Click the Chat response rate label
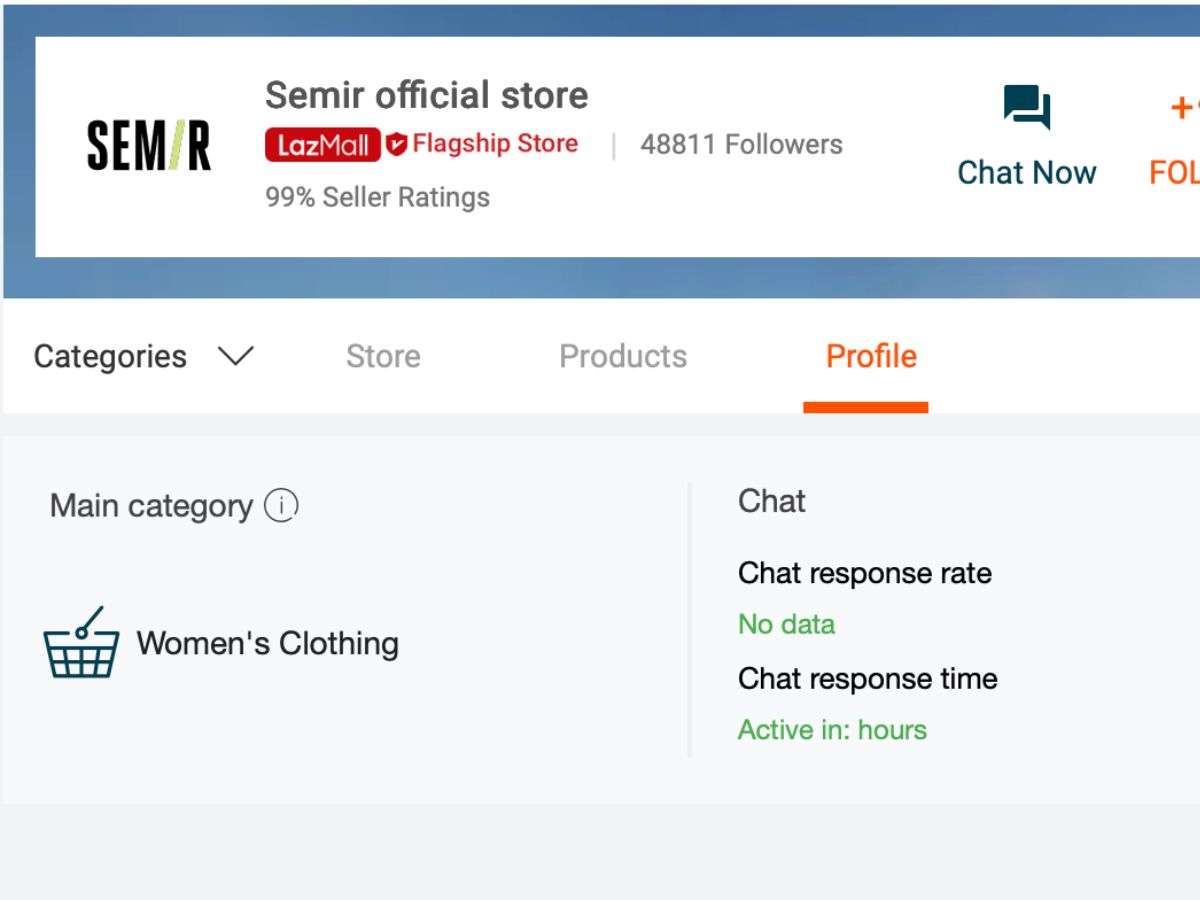Image resolution: width=1200 pixels, height=900 pixels. point(865,573)
